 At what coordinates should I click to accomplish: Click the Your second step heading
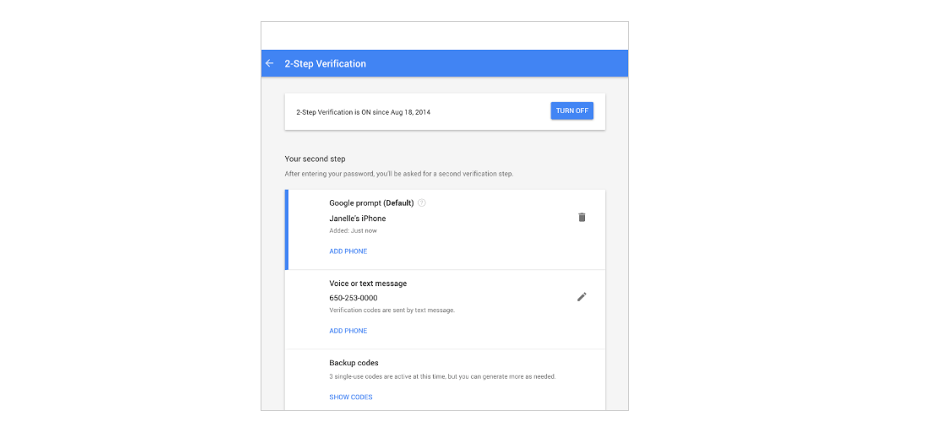(x=315, y=159)
